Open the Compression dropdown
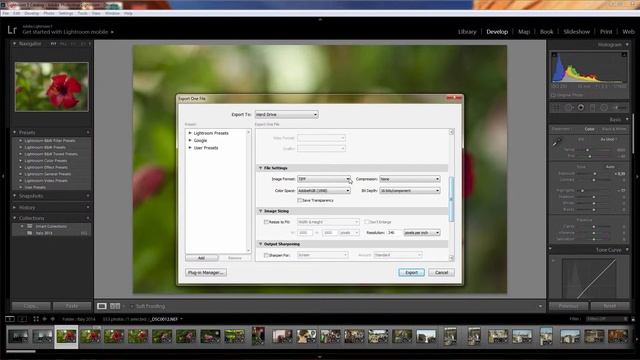640x360 pixels. point(410,179)
